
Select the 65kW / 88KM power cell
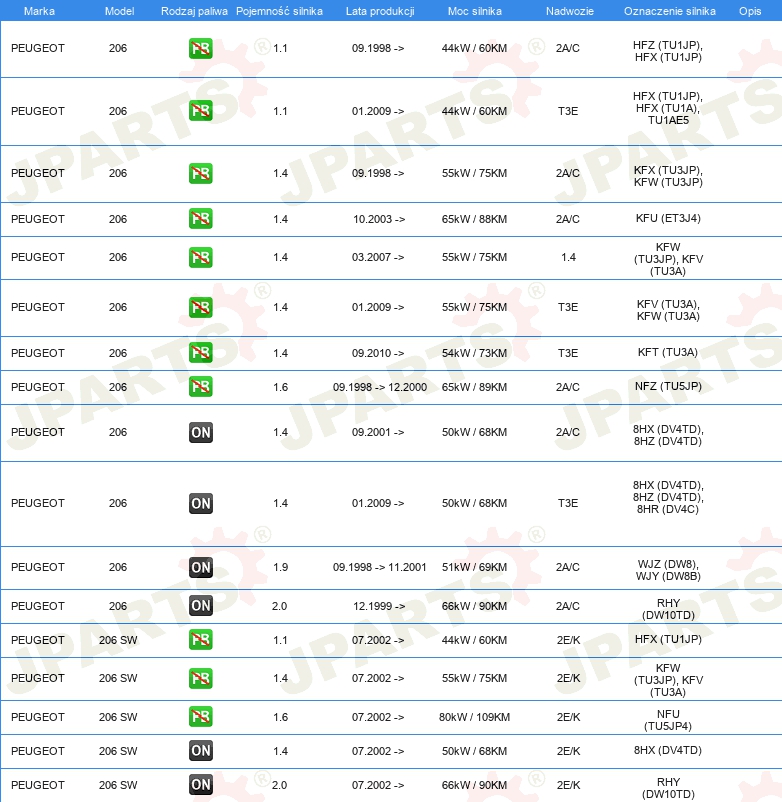(x=475, y=219)
